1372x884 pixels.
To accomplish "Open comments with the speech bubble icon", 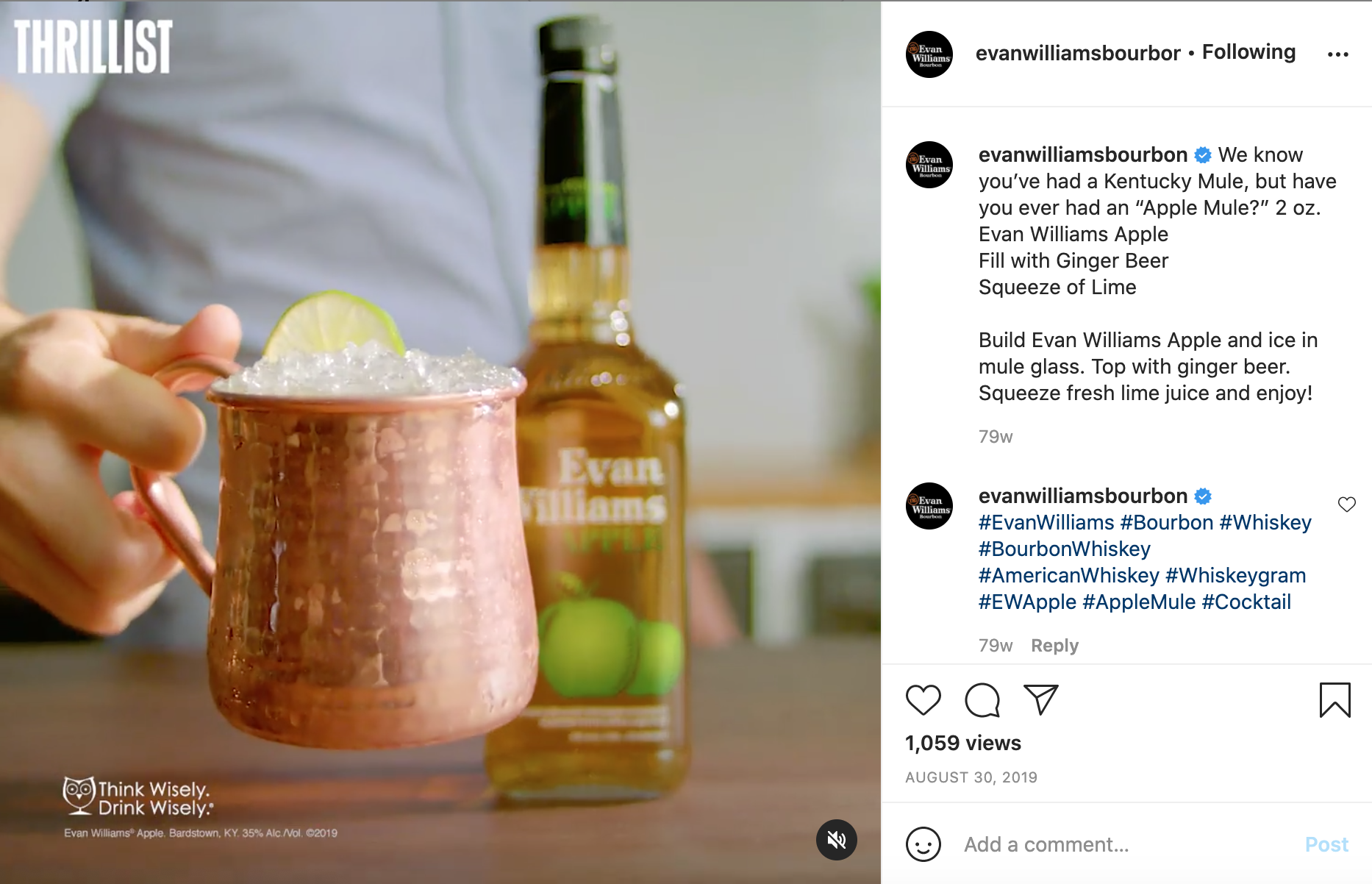I will (982, 699).
